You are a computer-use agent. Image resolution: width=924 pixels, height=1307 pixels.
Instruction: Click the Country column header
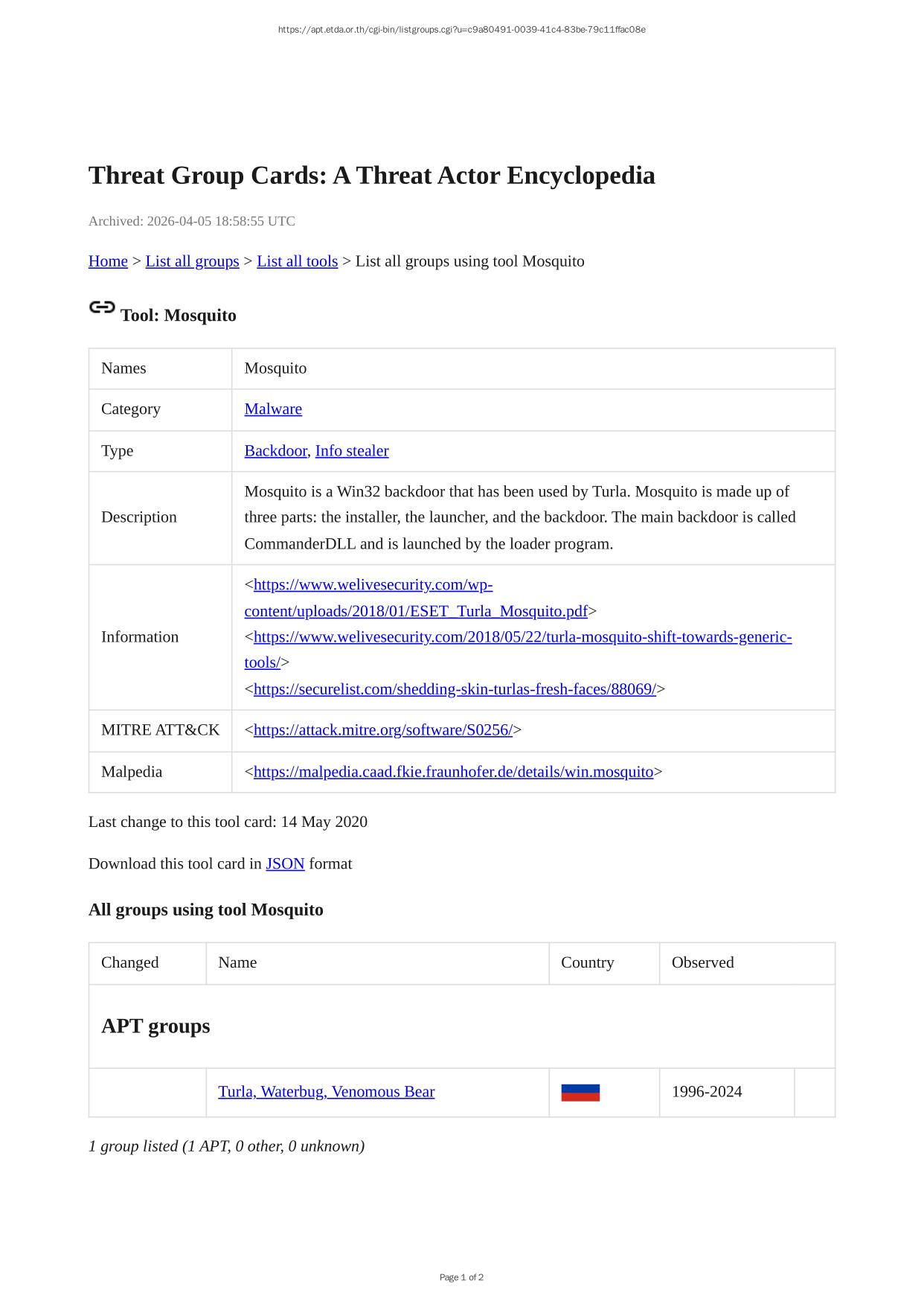587,963
